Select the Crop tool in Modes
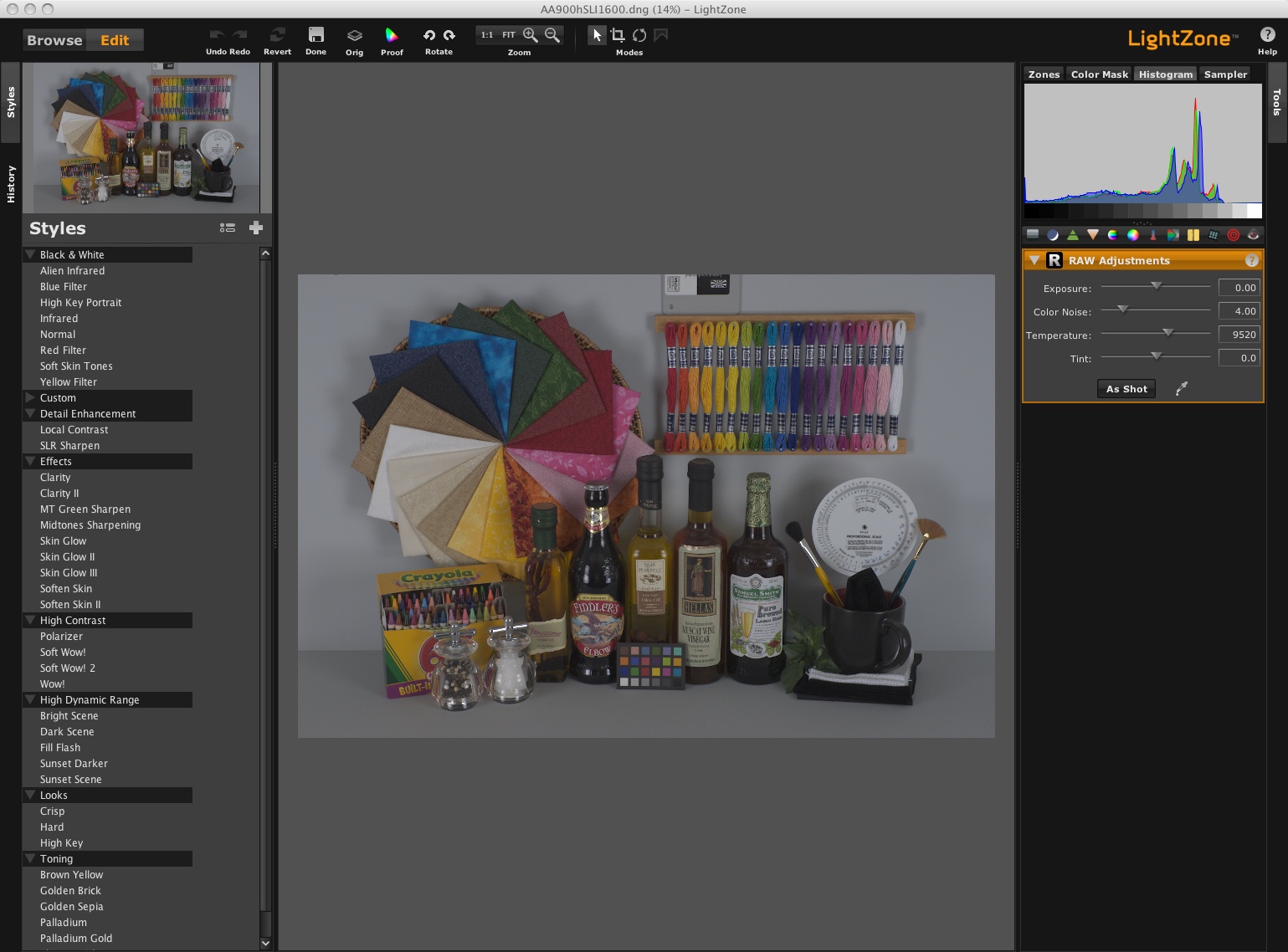The image size is (1288, 952). click(618, 35)
